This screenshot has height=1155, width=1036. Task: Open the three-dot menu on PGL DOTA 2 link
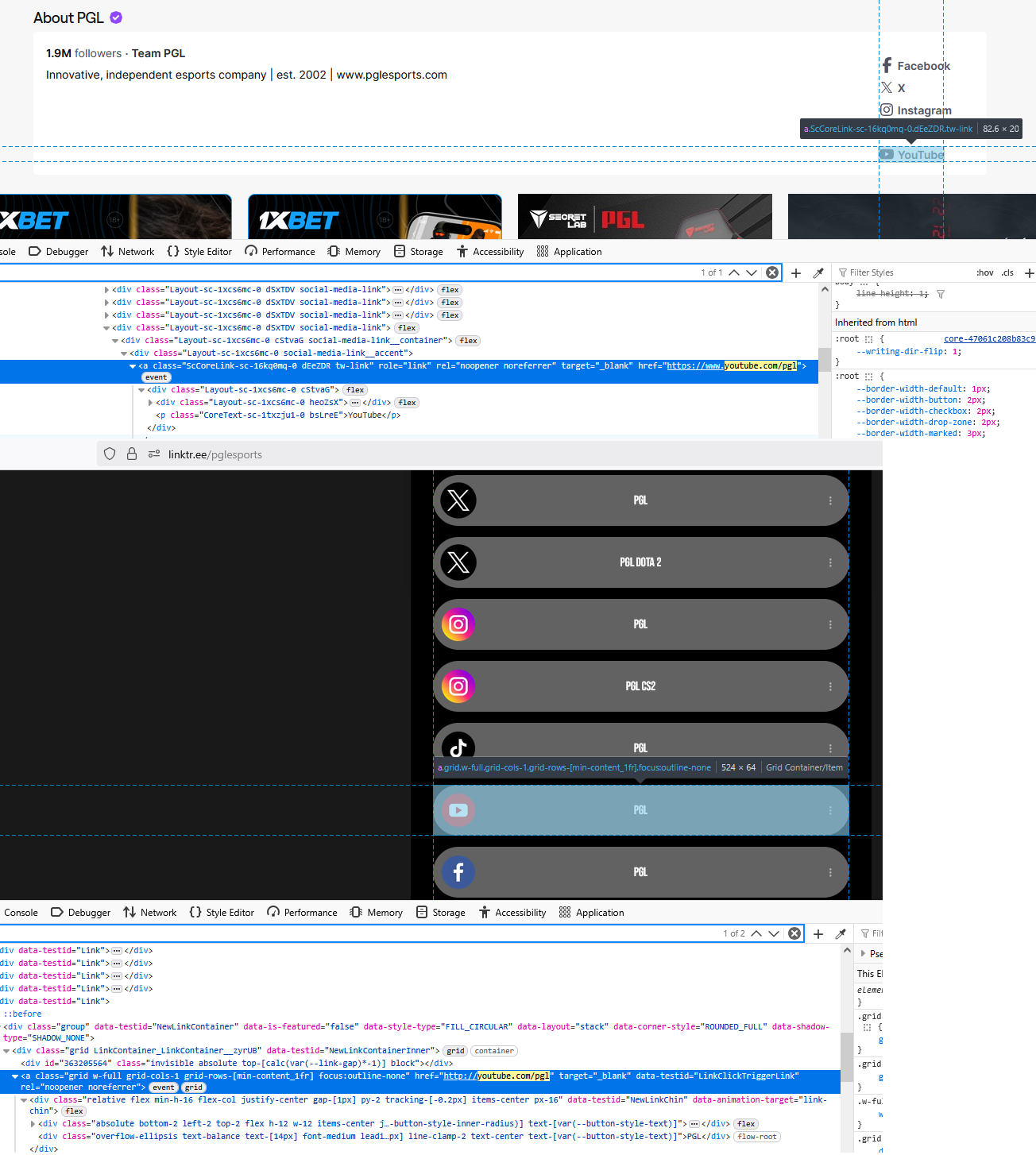[x=830, y=562]
